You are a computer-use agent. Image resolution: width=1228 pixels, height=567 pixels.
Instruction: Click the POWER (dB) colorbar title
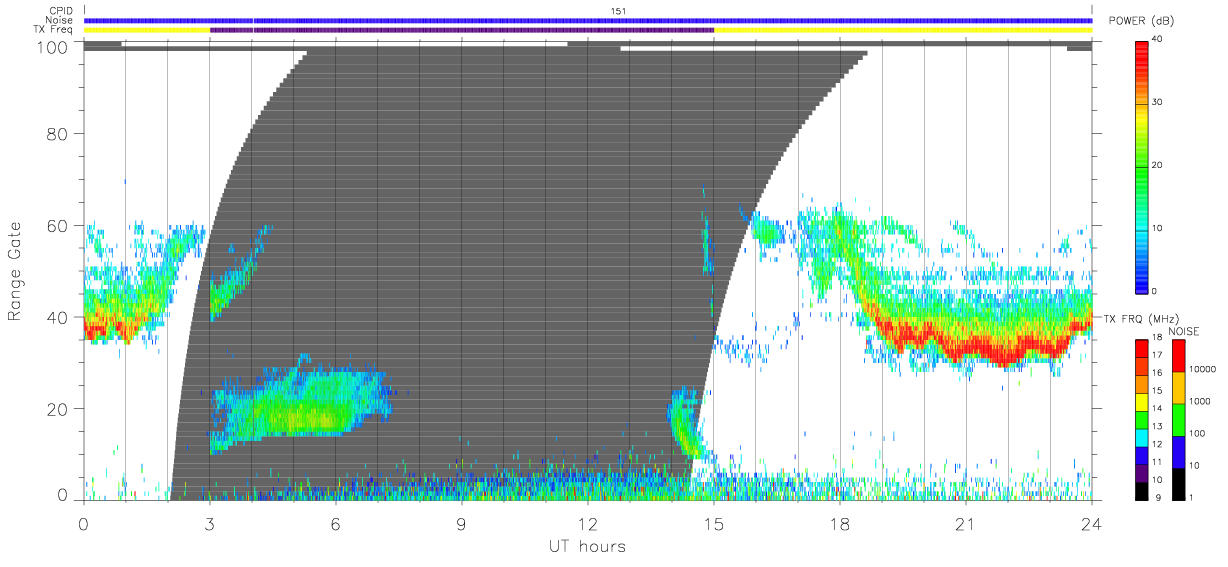(x=1141, y=22)
